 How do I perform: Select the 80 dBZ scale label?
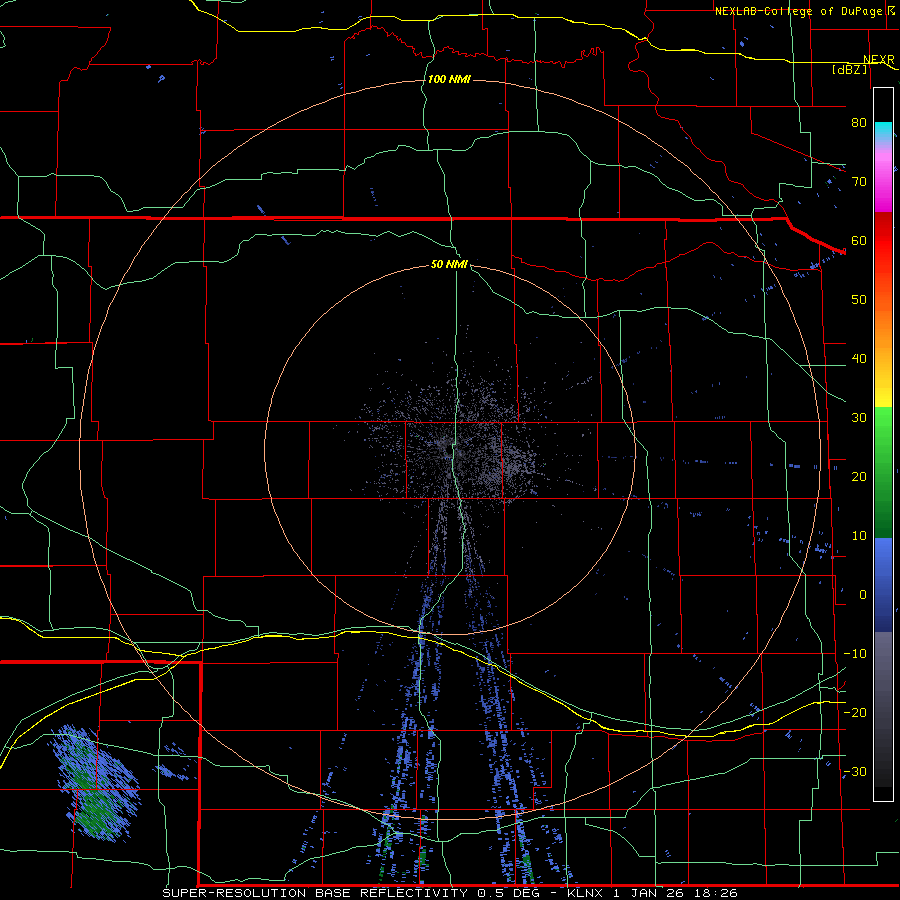coord(859,122)
